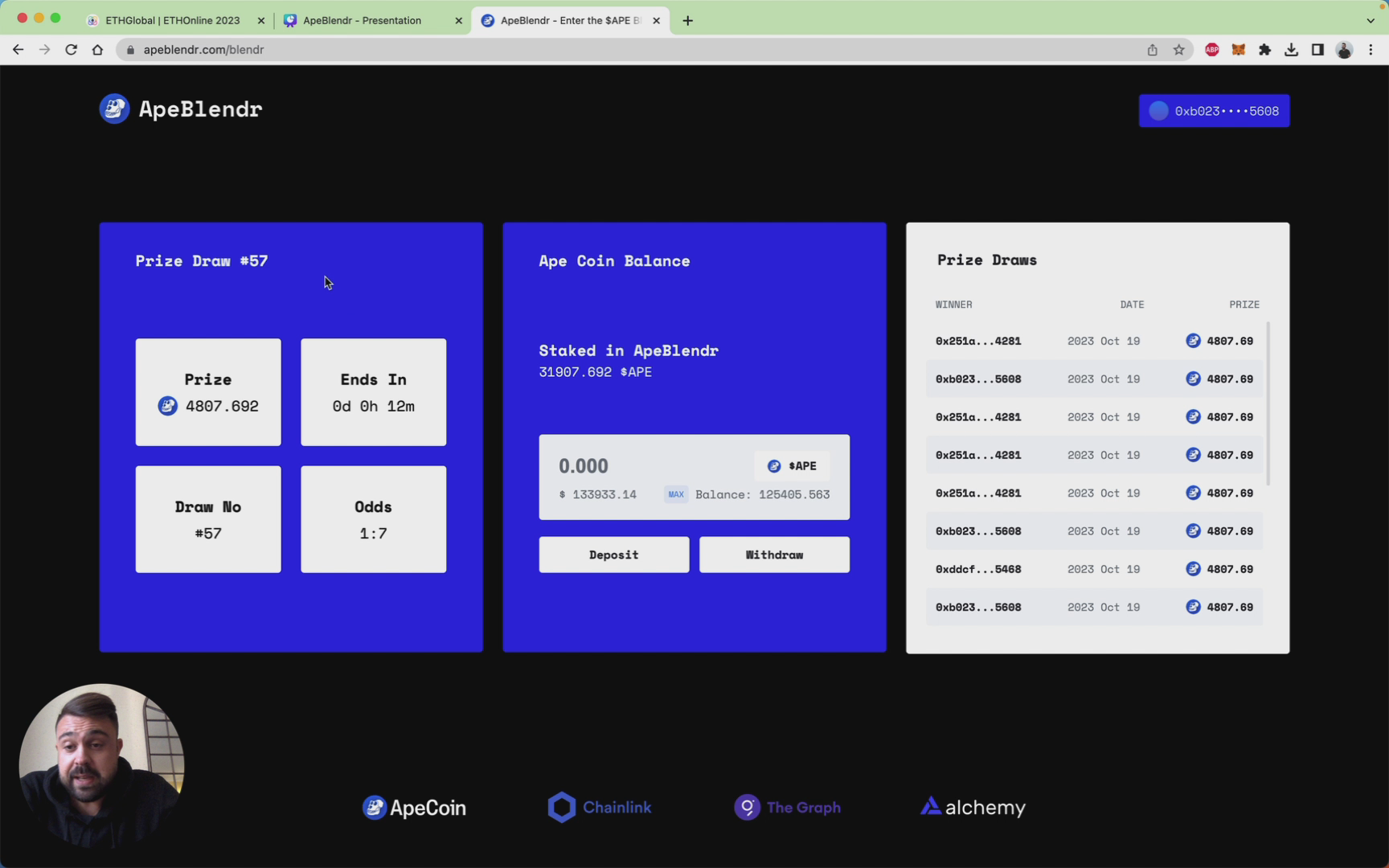Click the Withdraw button

click(774, 555)
